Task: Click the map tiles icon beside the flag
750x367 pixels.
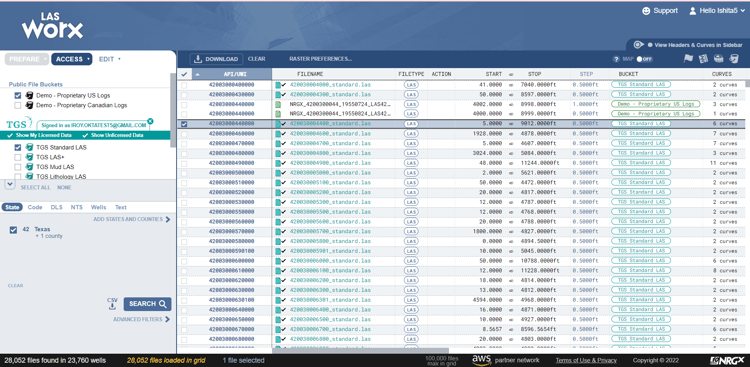Action: tap(703, 58)
